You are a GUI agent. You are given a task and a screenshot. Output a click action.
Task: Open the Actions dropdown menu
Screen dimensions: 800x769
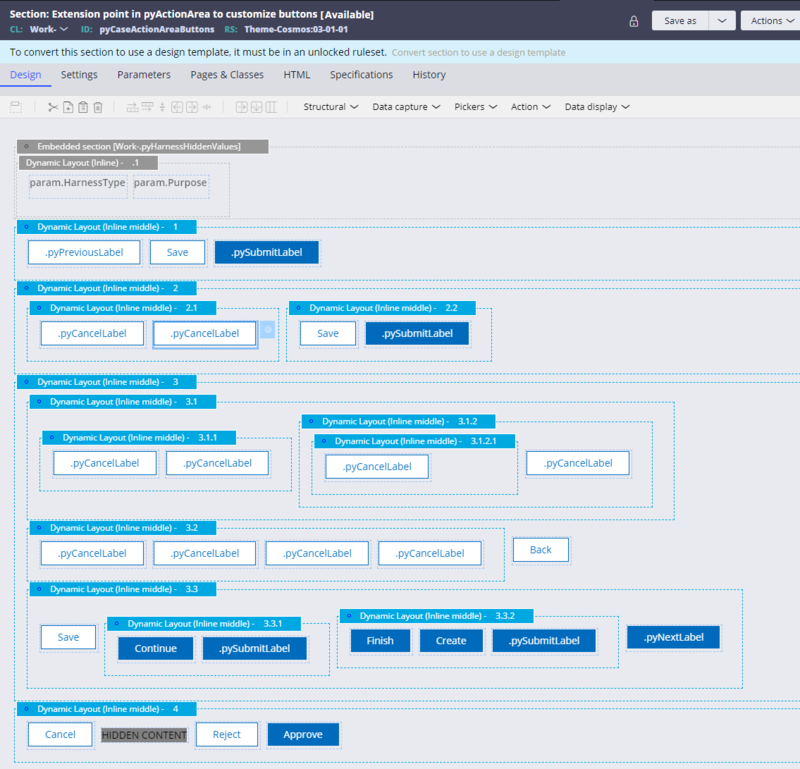pyautogui.click(x=770, y=21)
